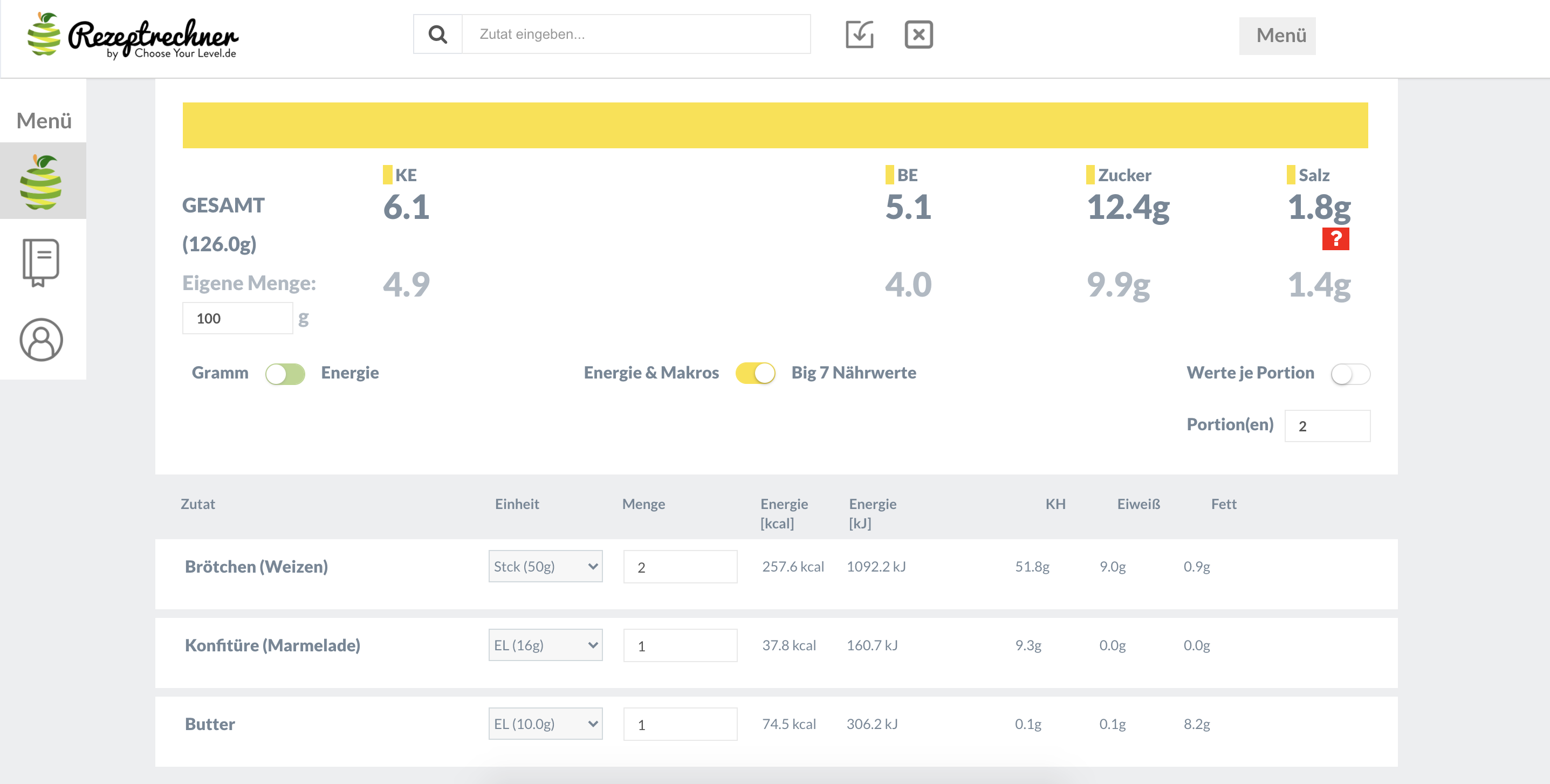Click the Menü button in header

[1278, 36]
